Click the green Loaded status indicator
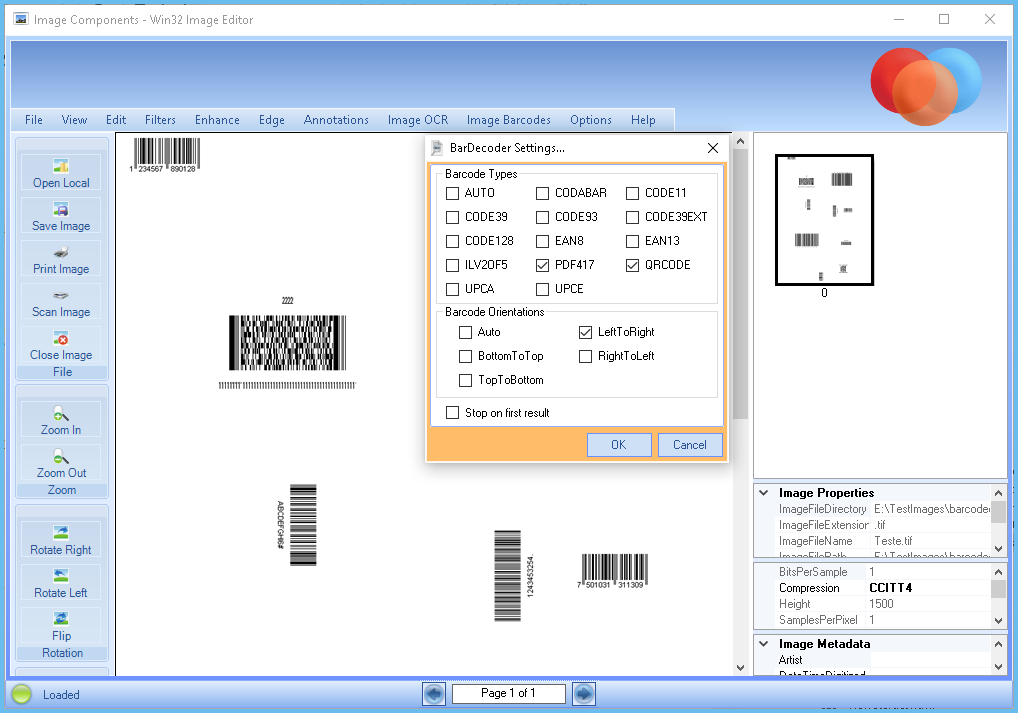Screen dimensions: 1018x713 point(21,694)
